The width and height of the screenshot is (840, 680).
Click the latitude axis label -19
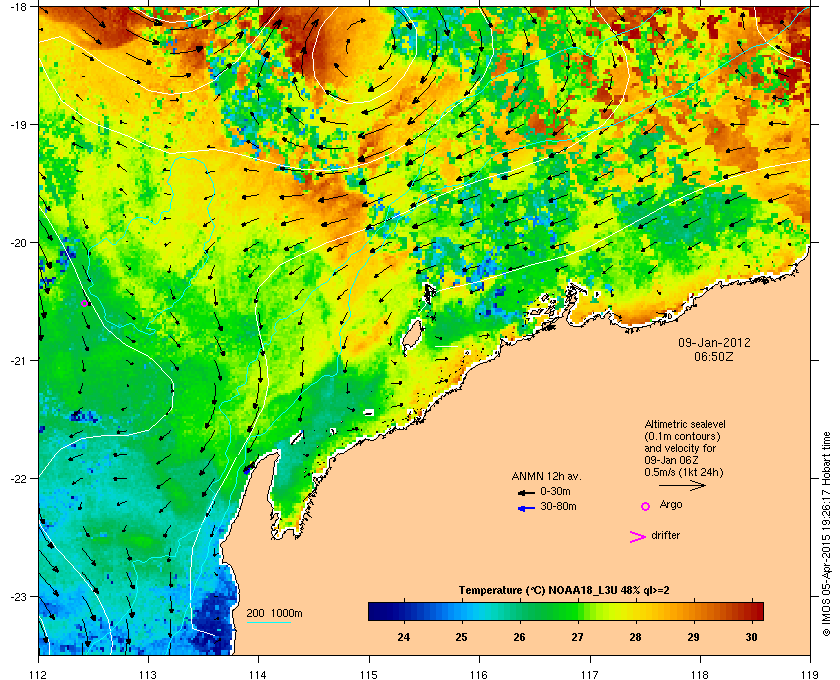pos(17,125)
